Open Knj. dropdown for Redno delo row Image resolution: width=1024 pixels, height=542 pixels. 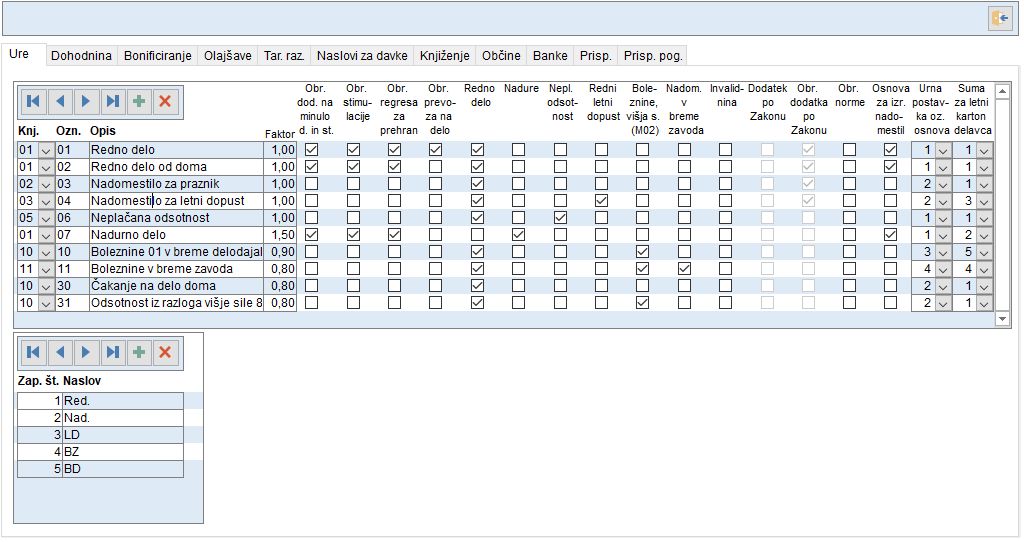[x=46, y=150]
